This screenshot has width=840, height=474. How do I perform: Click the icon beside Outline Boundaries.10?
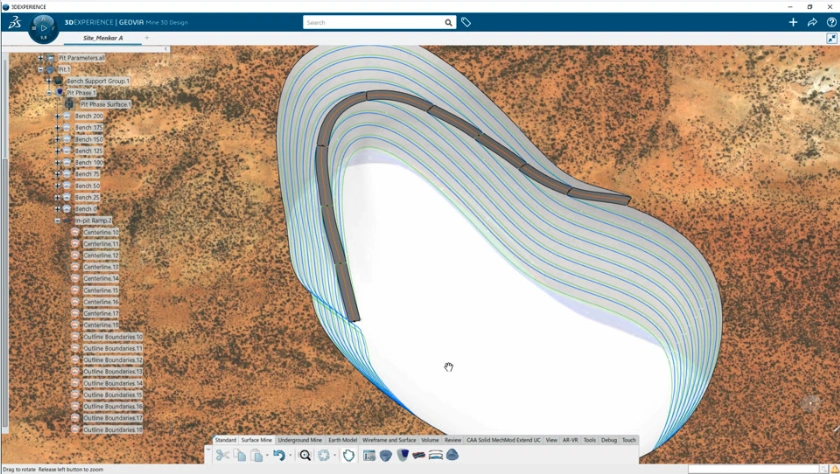[x=75, y=337]
